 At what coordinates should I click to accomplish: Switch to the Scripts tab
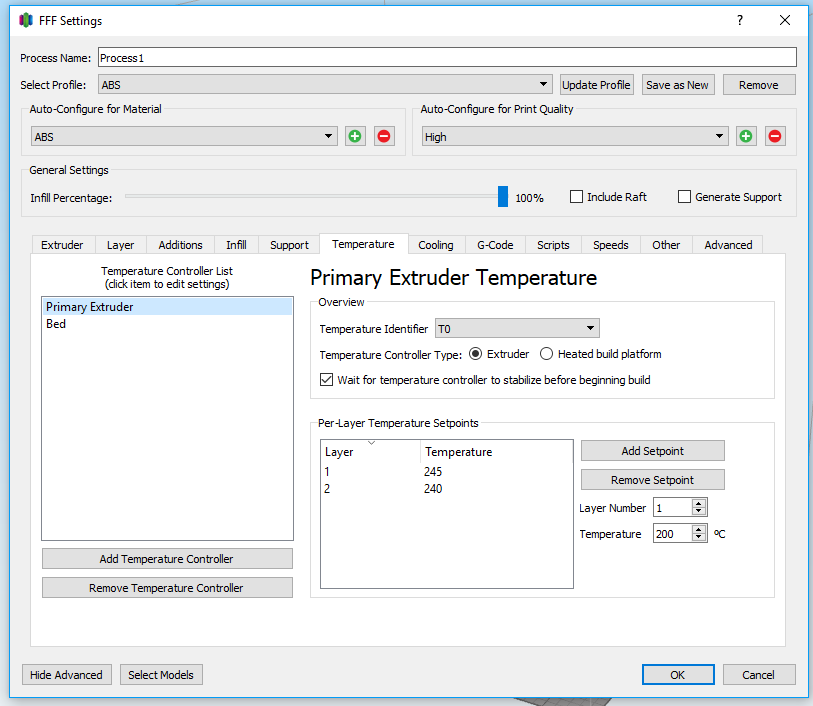553,245
